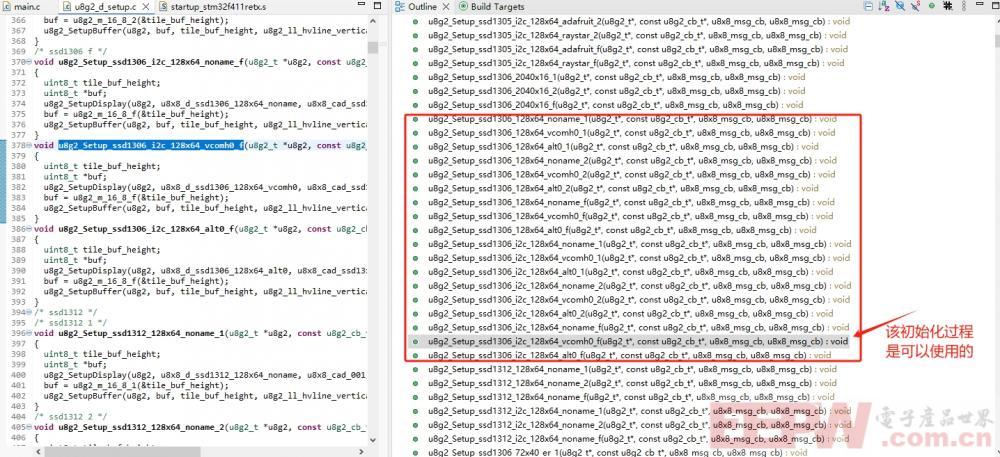
Task: Click icon of u8g2_Setup_ssd1306_128x64_vcomh0_2 outline item
Action: pos(415,174)
